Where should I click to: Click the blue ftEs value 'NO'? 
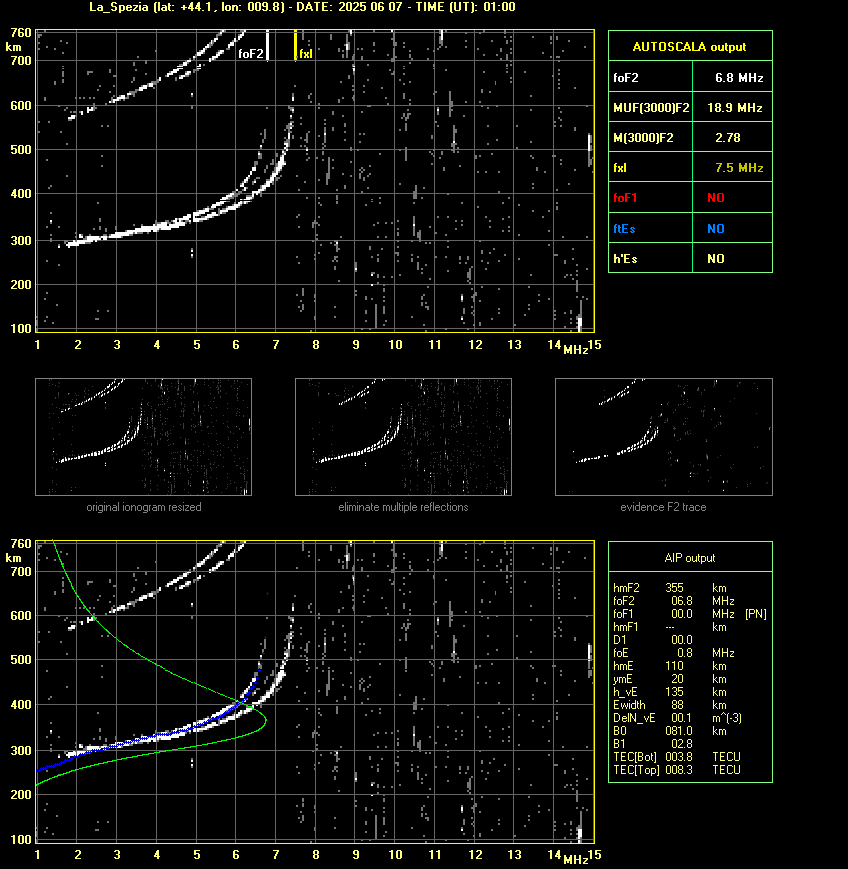[716, 228]
